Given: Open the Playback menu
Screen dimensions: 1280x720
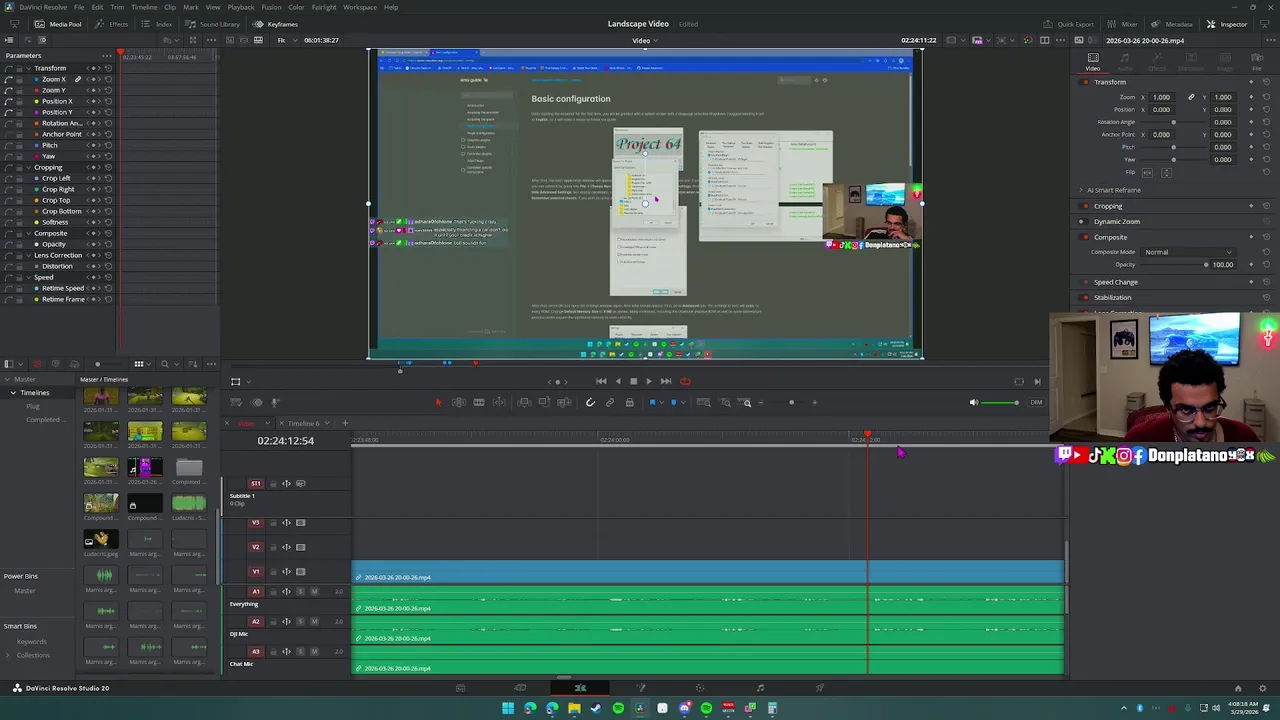Looking at the screenshot, I should coord(240,7).
